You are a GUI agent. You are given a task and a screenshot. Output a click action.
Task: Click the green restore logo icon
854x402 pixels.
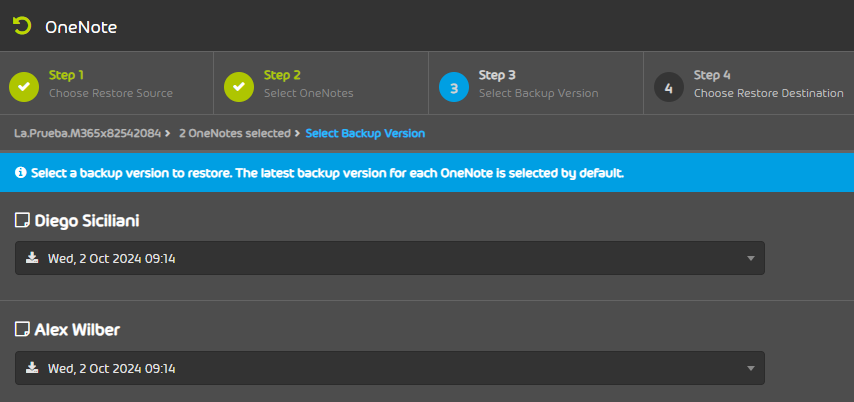pyautogui.click(x=22, y=27)
